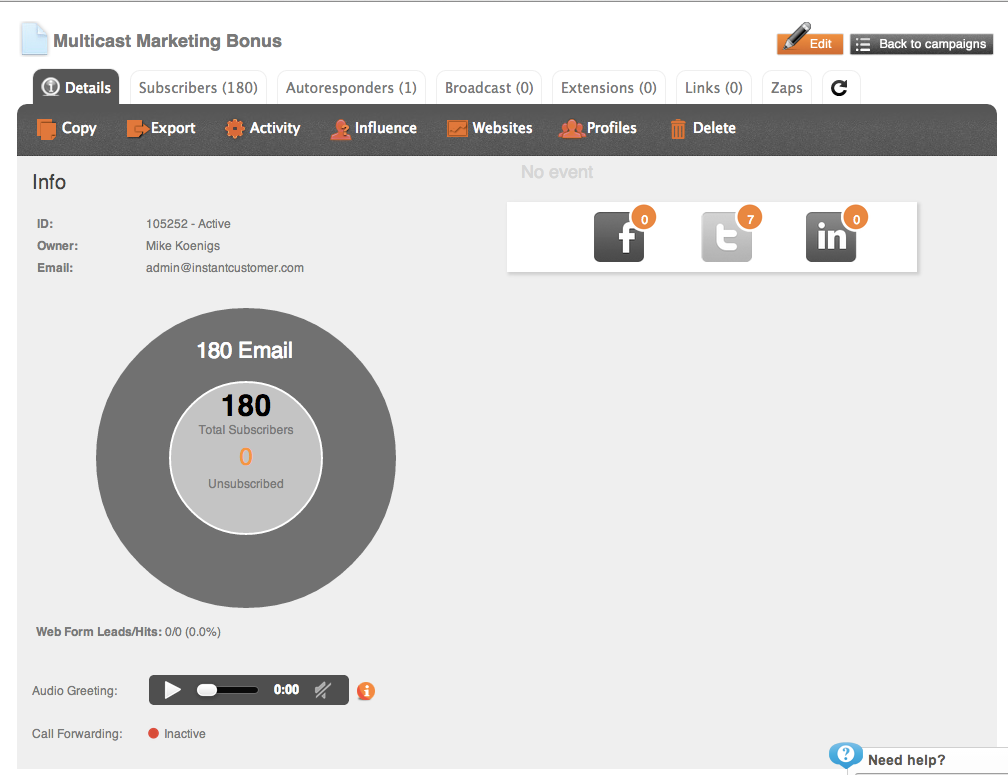Click the 180 Total Subscribers circle
Screen dimensions: 1008x775
tap(246, 458)
